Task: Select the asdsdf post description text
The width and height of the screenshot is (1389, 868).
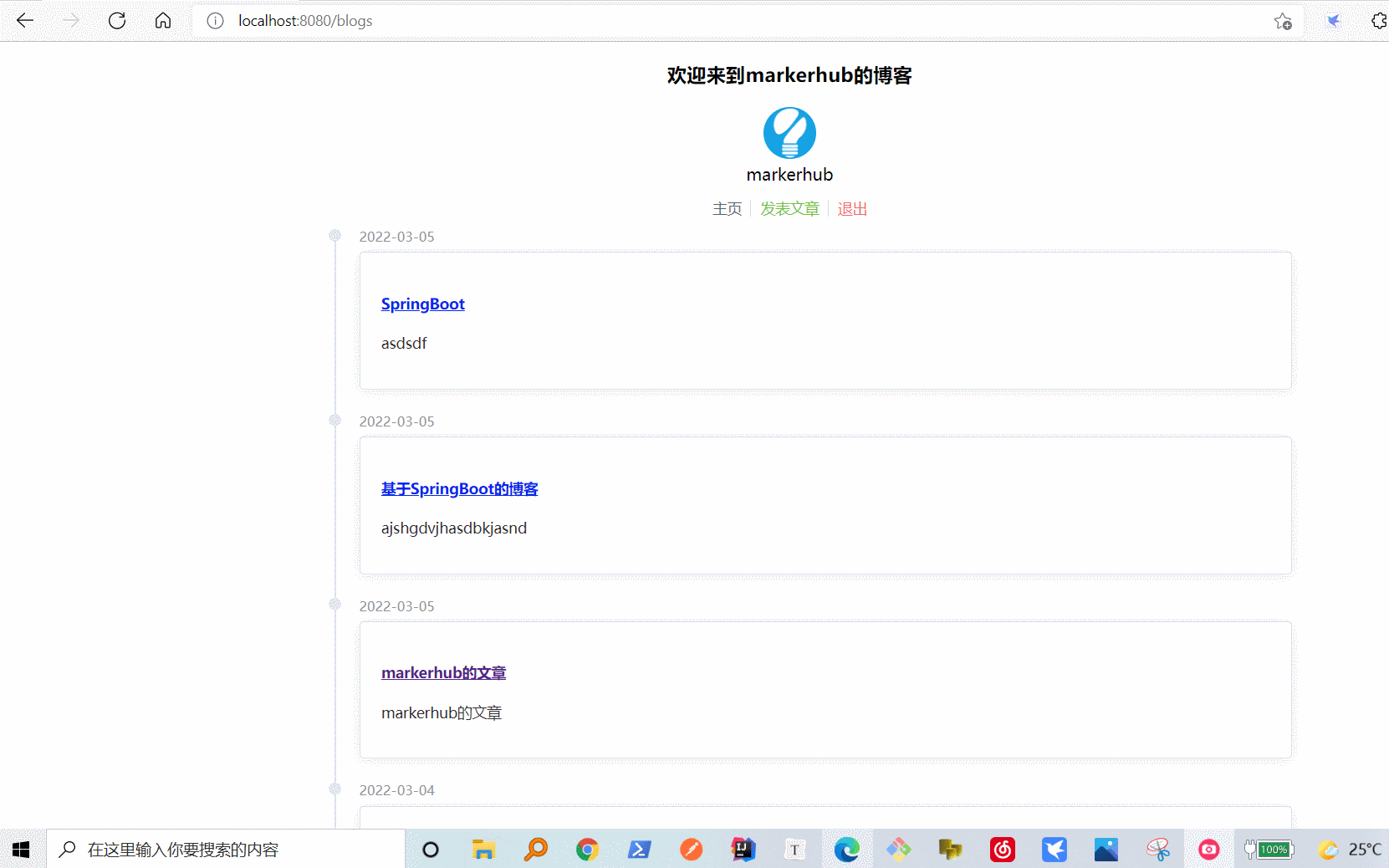Action: (x=404, y=344)
